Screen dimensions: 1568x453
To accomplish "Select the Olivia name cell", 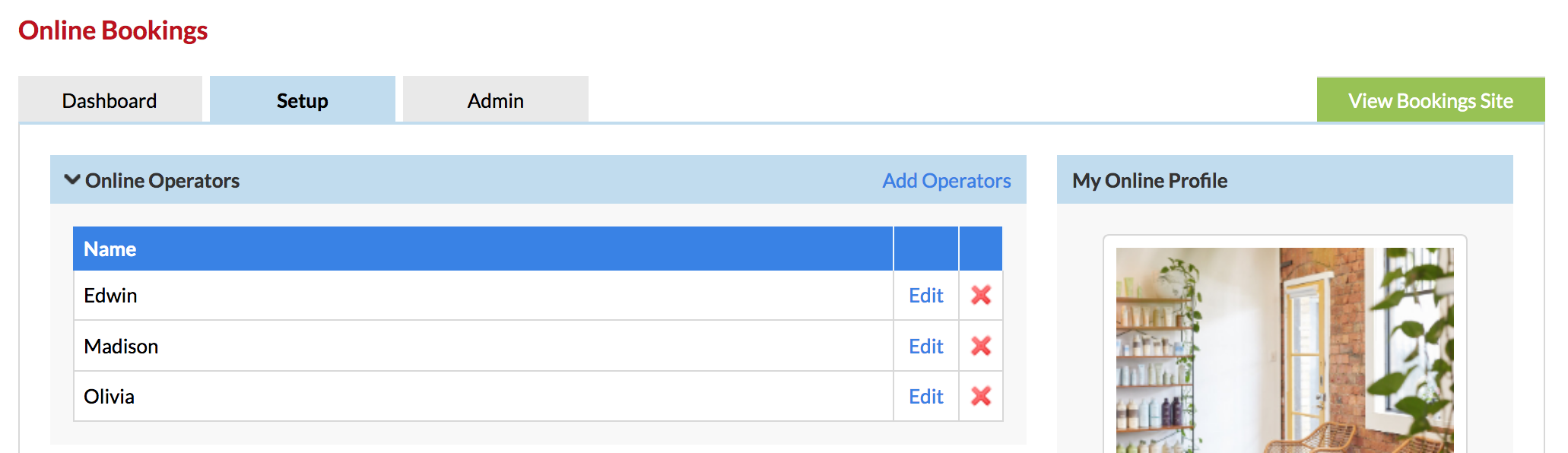I will tap(484, 397).
